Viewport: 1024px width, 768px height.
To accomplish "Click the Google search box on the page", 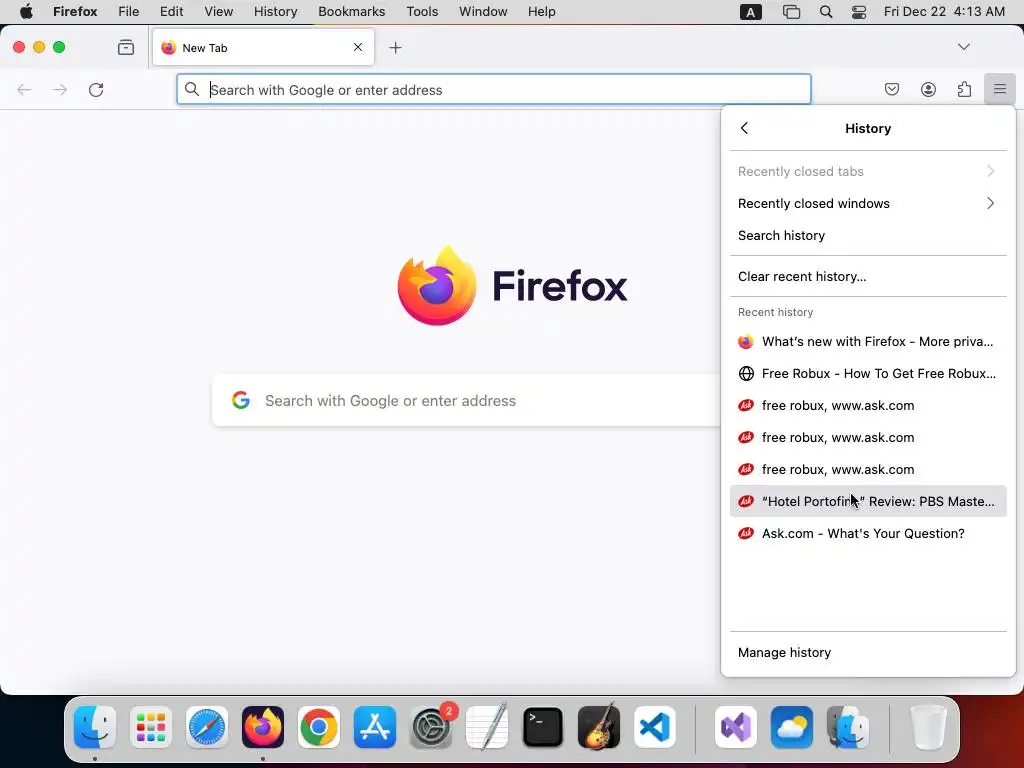I will 466,400.
